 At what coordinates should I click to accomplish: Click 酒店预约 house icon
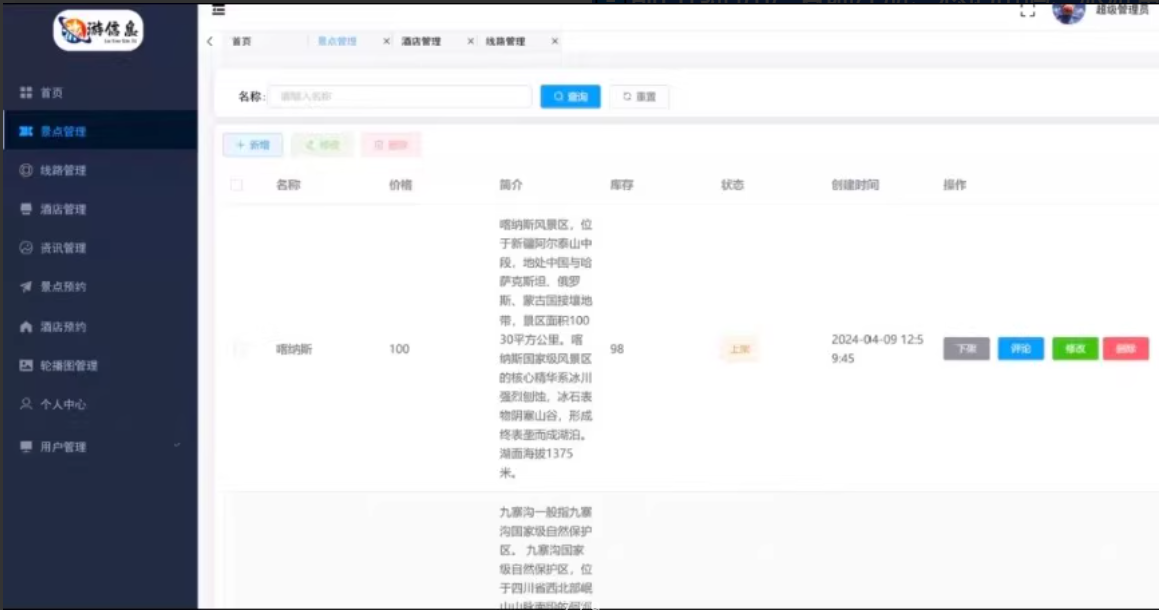pyautogui.click(x=26, y=326)
